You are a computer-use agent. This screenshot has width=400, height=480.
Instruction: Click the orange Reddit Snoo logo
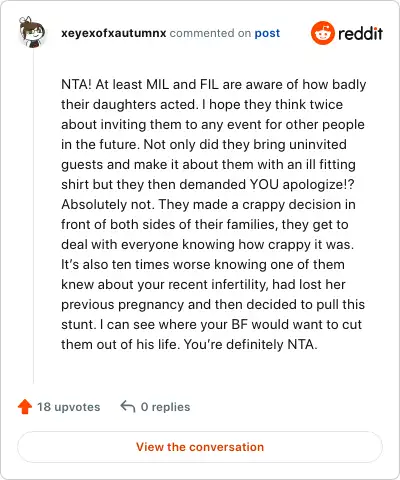tap(322, 33)
